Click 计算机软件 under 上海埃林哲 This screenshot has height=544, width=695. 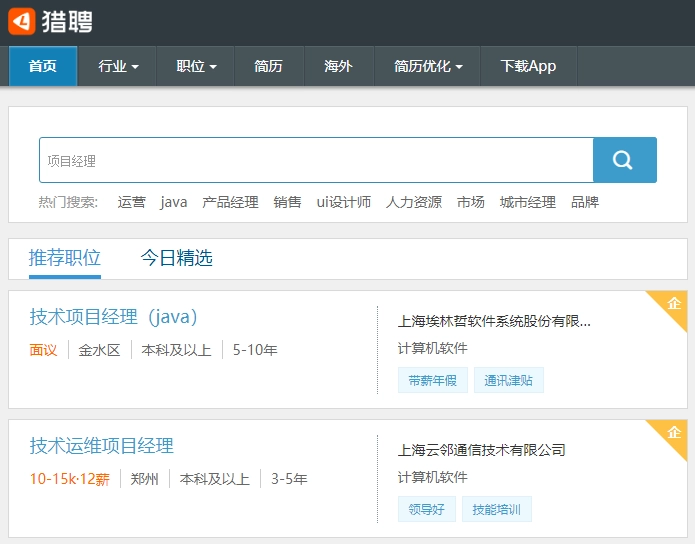433,348
